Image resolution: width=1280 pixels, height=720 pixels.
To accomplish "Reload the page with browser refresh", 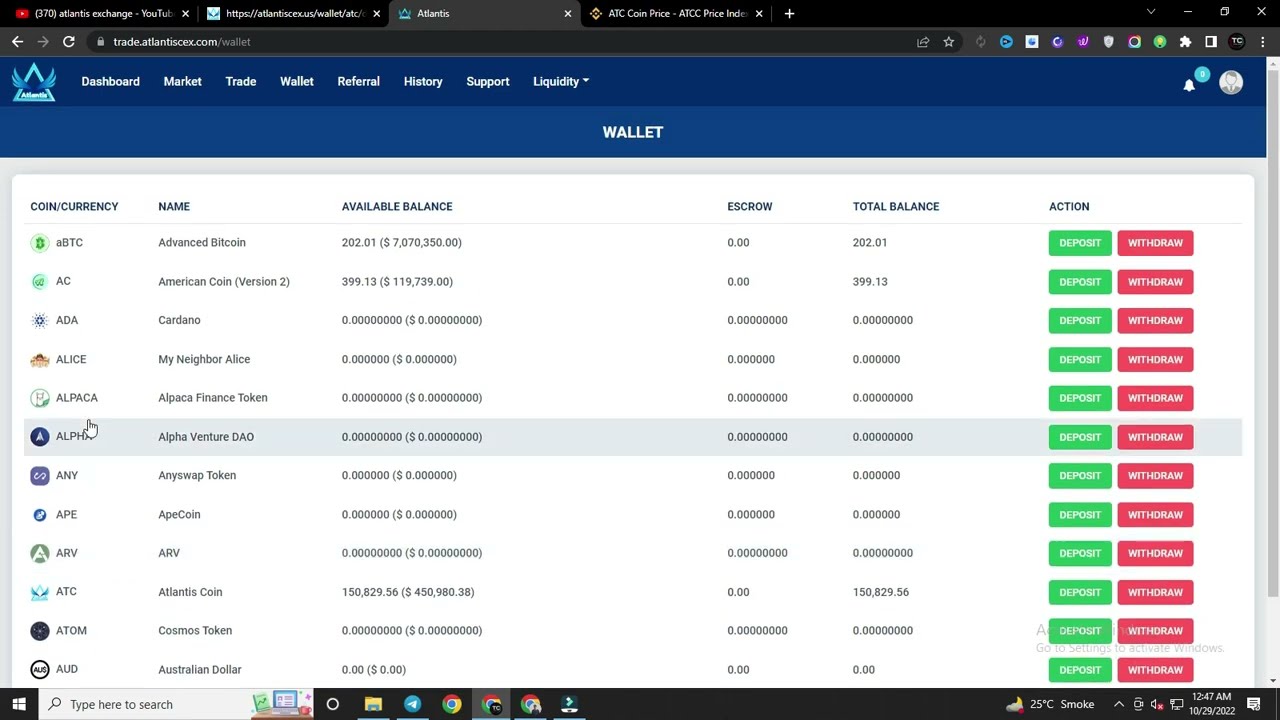I will (x=69, y=42).
